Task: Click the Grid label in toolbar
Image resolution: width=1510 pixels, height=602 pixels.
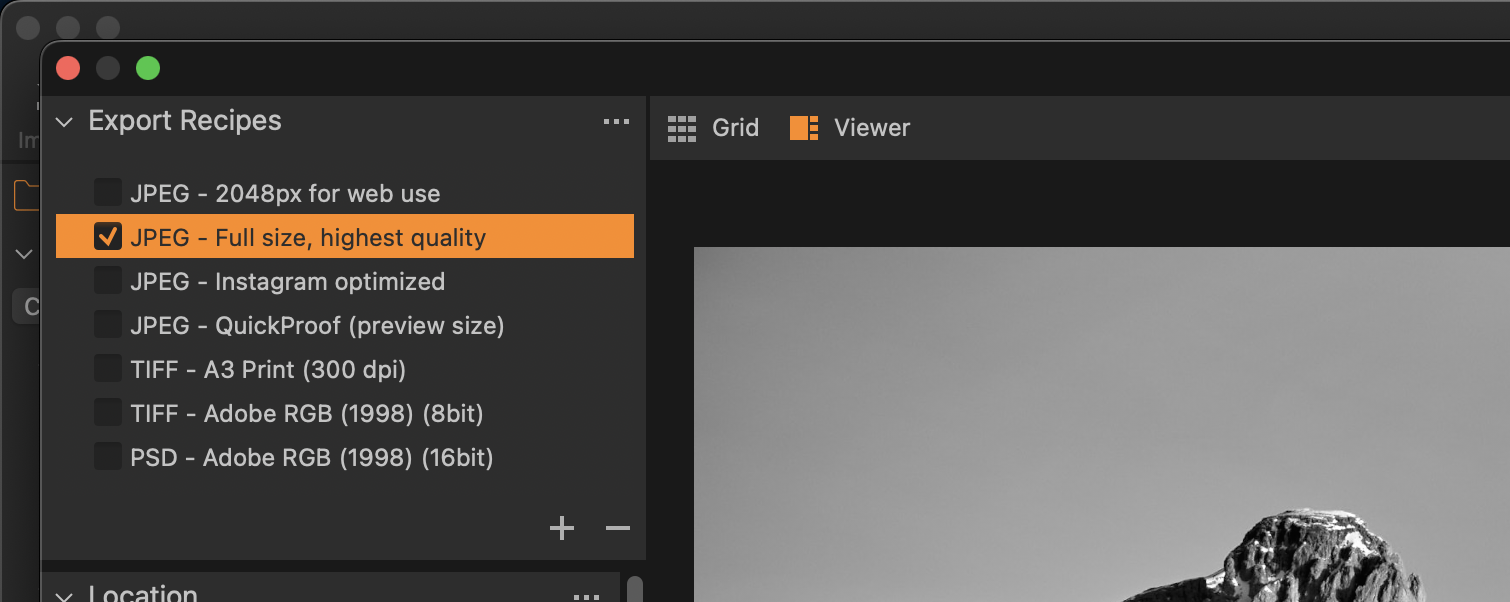Action: [735, 128]
